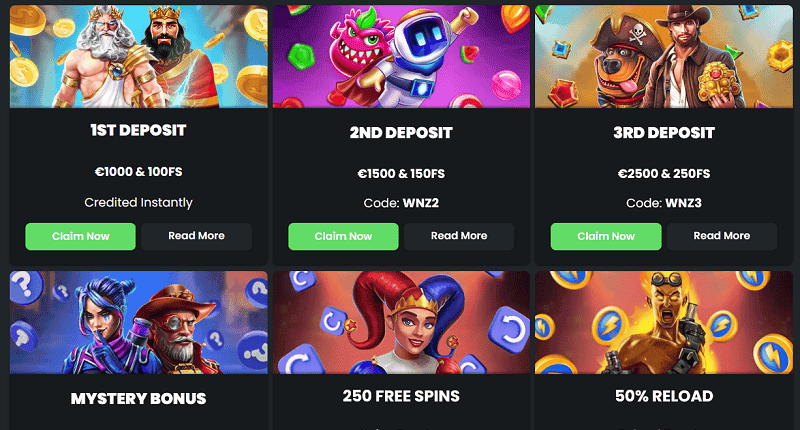Screen dimensions: 800x430
Task: Read more about the 2nd Deposit offer
Action: [x=459, y=236]
